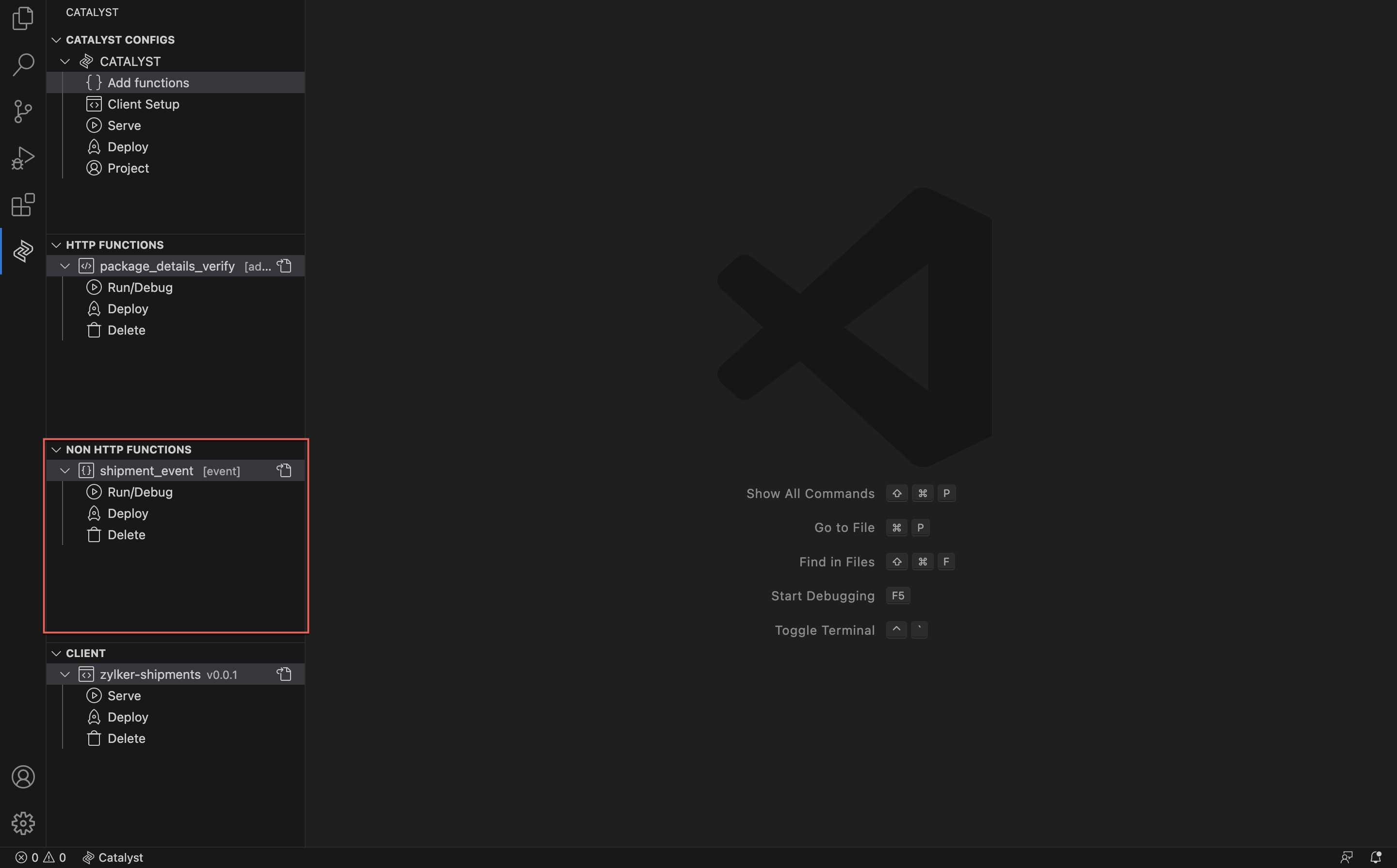Click the Client Setup icon

[94, 104]
